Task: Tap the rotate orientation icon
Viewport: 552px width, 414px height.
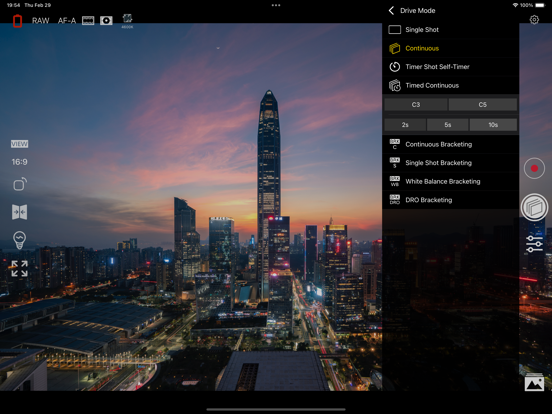Action: [20, 184]
